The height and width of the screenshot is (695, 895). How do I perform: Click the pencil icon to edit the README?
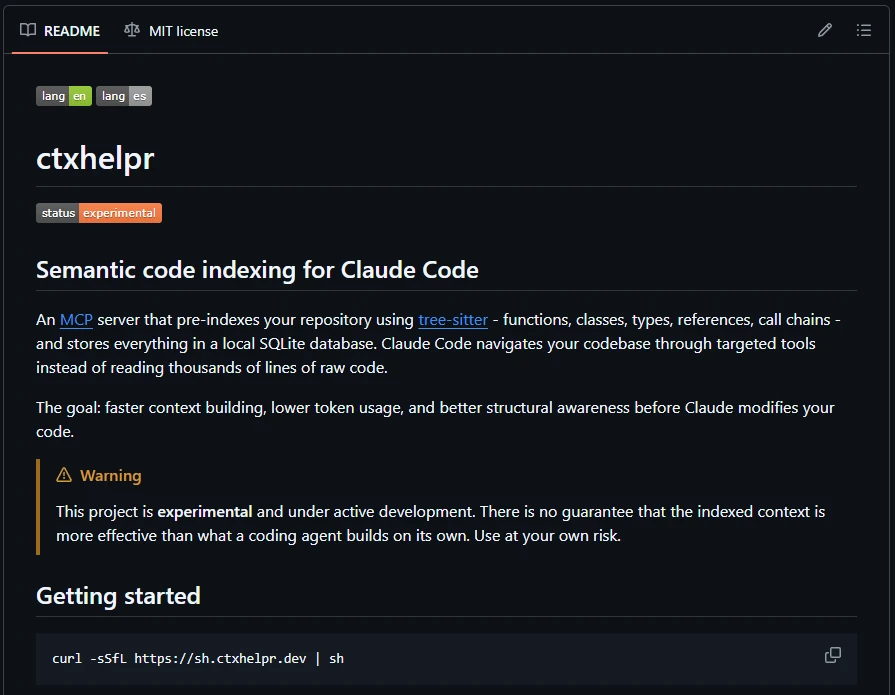(x=824, y=30)
